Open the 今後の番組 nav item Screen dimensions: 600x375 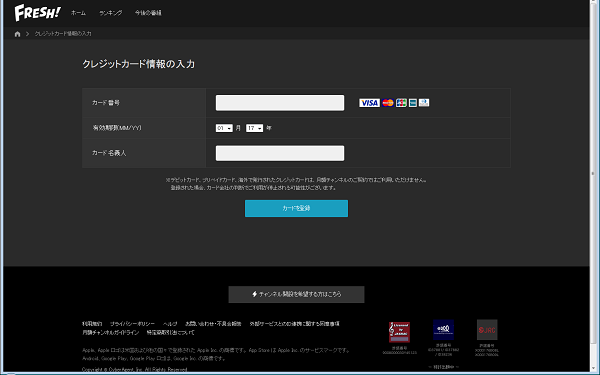click(x=148, y=13)
